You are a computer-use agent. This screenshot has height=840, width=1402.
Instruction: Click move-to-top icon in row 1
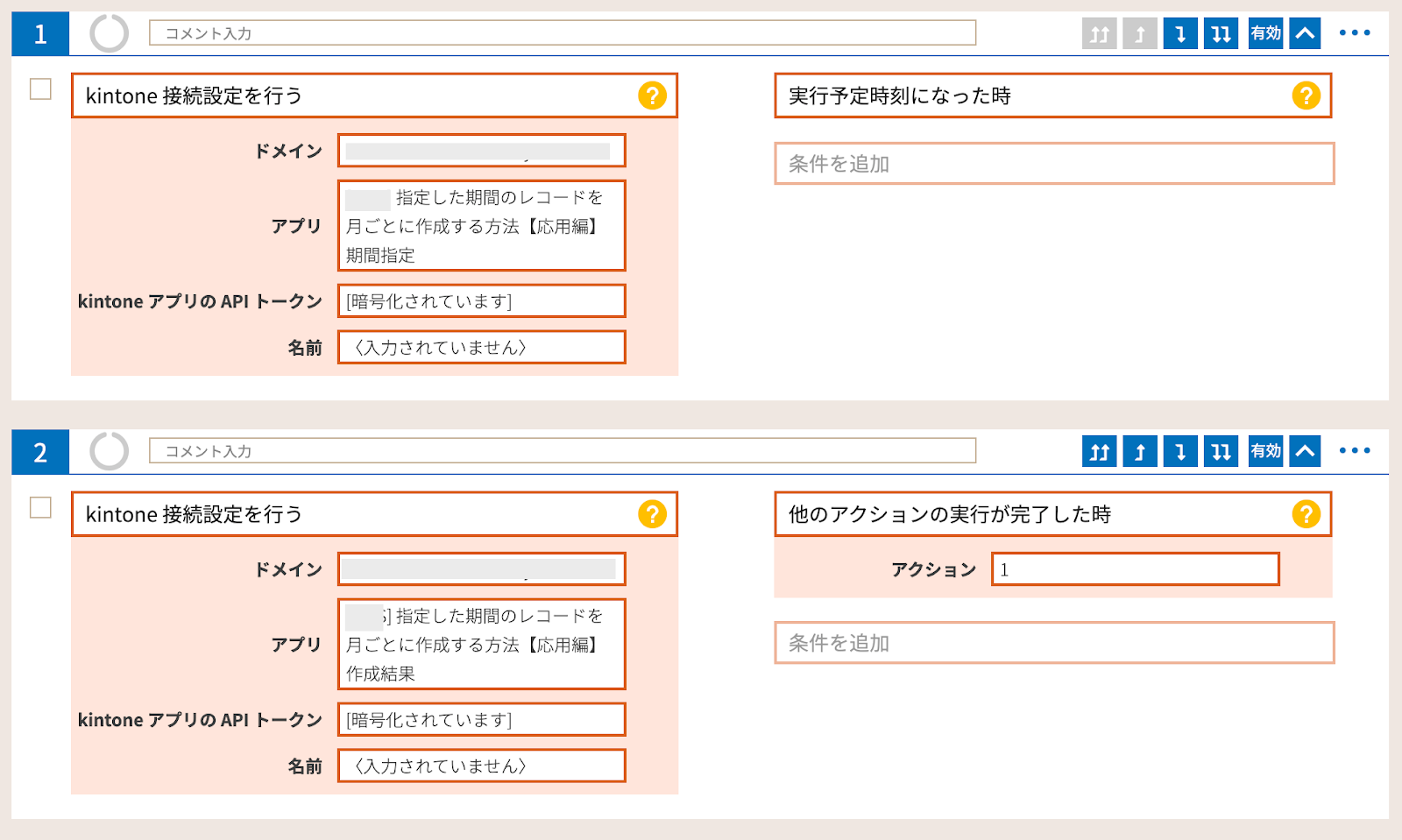pyautogui.click(x=1099, y=33)
